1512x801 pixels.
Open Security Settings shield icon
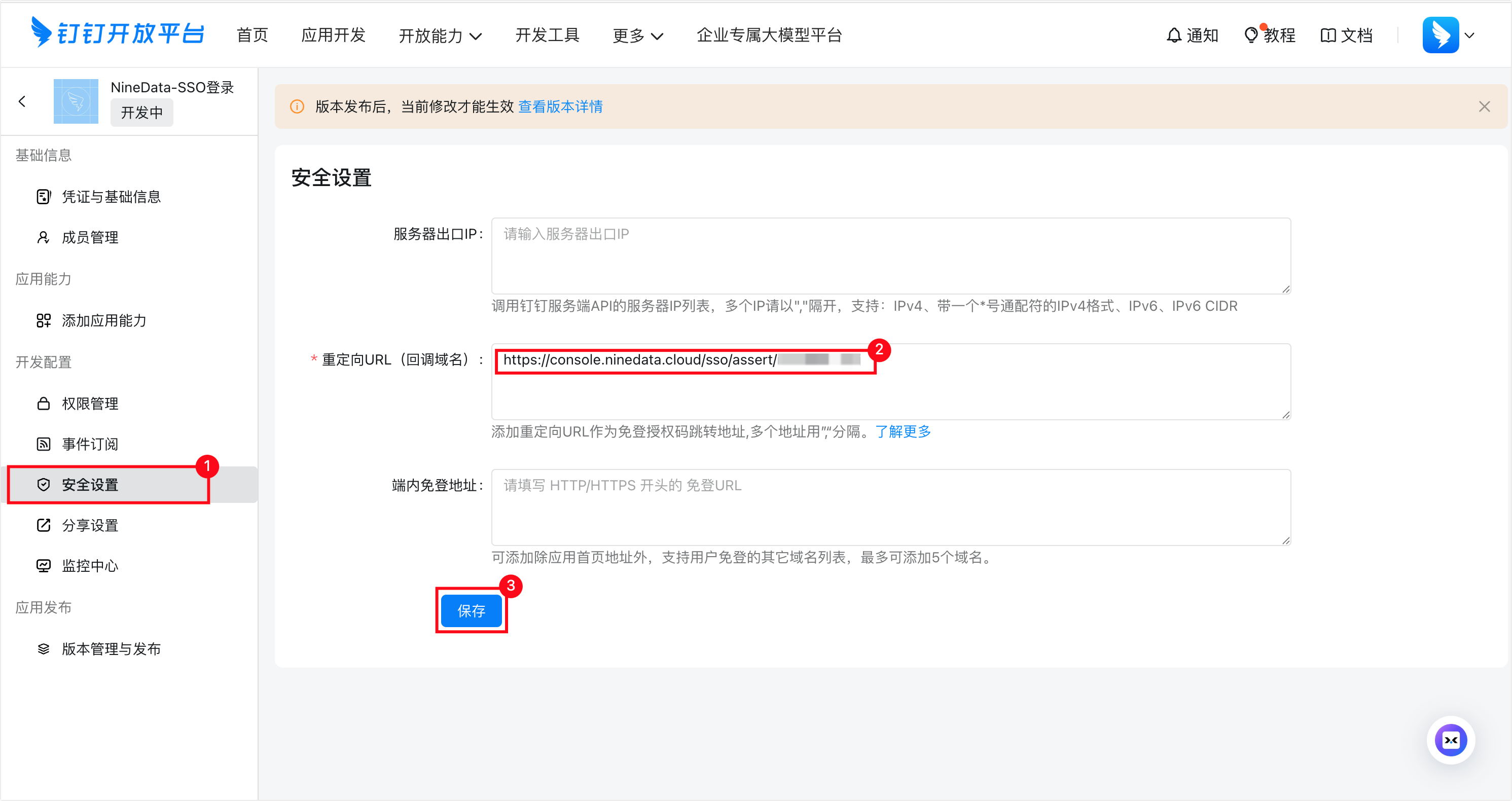(x=44, y=485)
